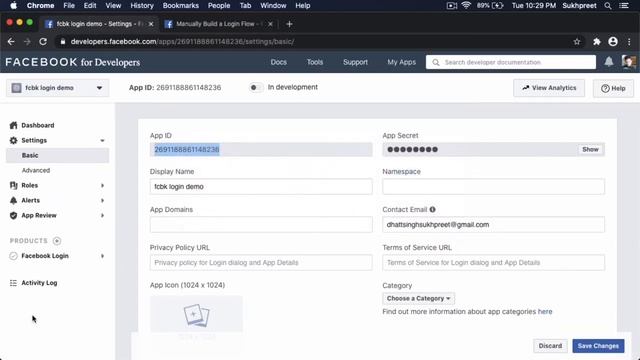Open the user profile avatar in header
The image size is (640, 360).
coord(629,62)
